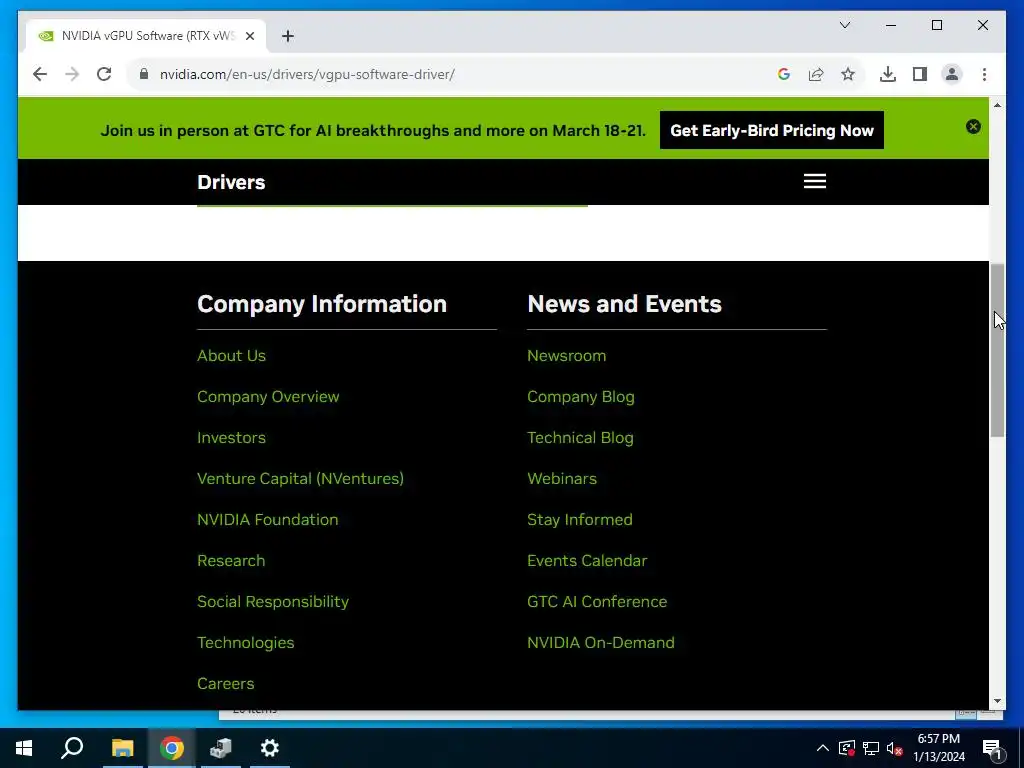The height and width of the screenshot is (768, 1024).
Task: Click the Chrome taskbar icon
Action: click(171, 748)
